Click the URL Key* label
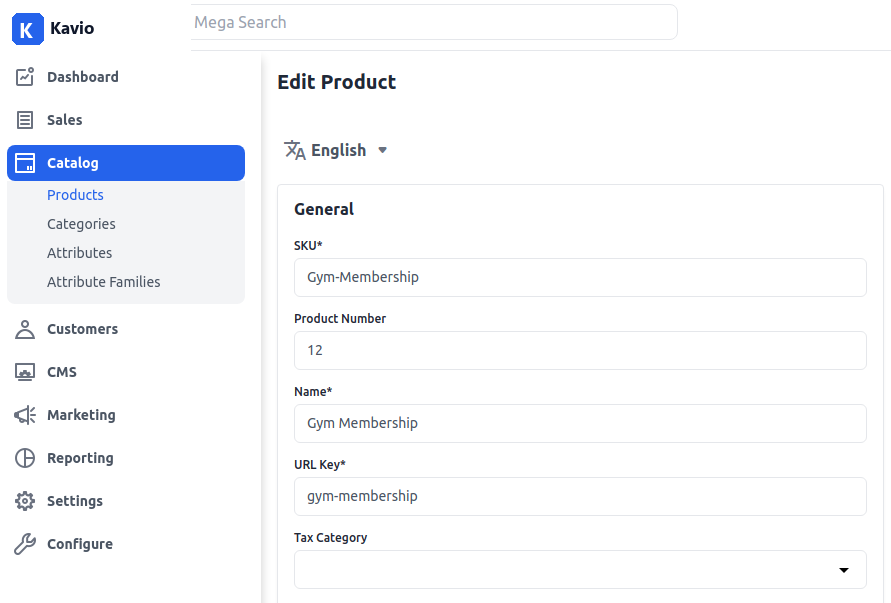The image size is (891, 603). 320,465
